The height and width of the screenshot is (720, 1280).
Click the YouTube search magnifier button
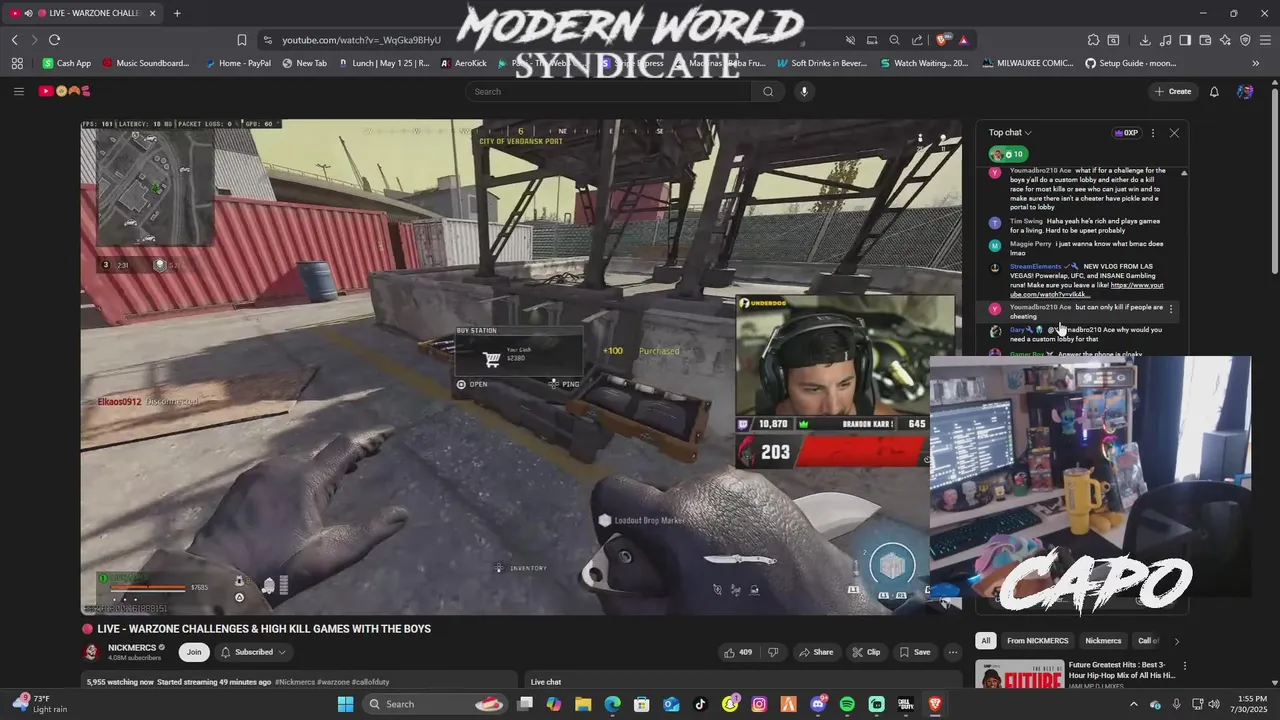coord(768,91)
